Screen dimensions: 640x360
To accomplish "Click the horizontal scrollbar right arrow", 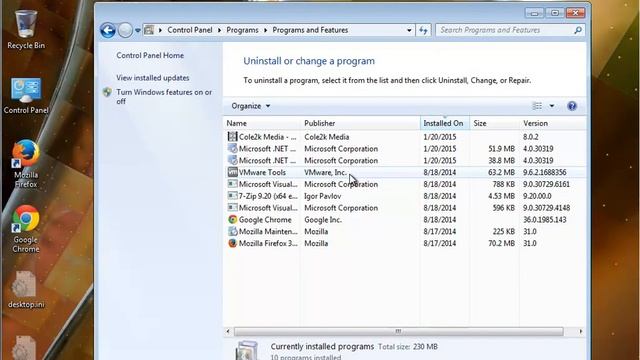I will [581, 331].
